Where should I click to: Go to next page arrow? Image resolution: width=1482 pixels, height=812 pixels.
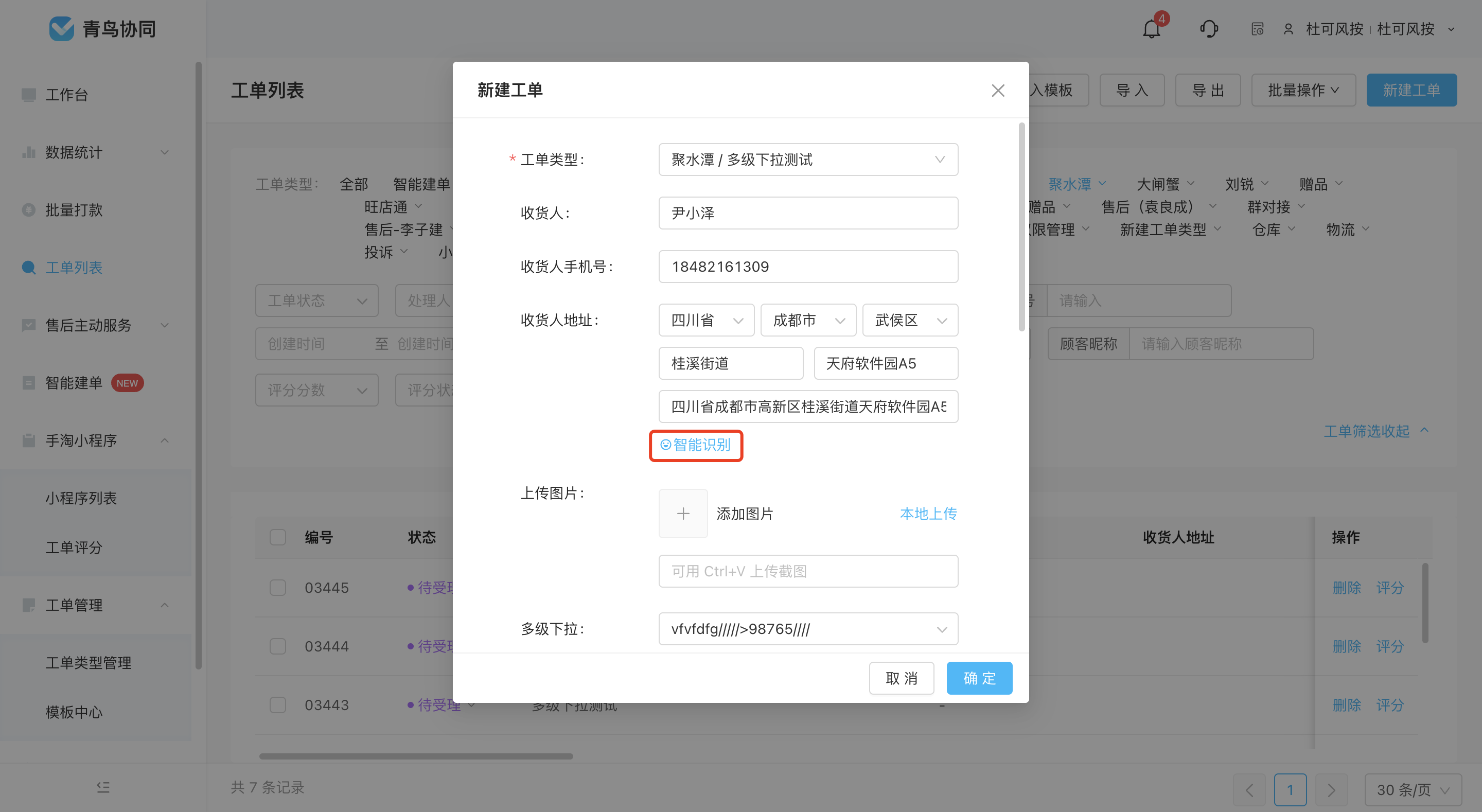pyautogui.click(x=1331, y=789)
